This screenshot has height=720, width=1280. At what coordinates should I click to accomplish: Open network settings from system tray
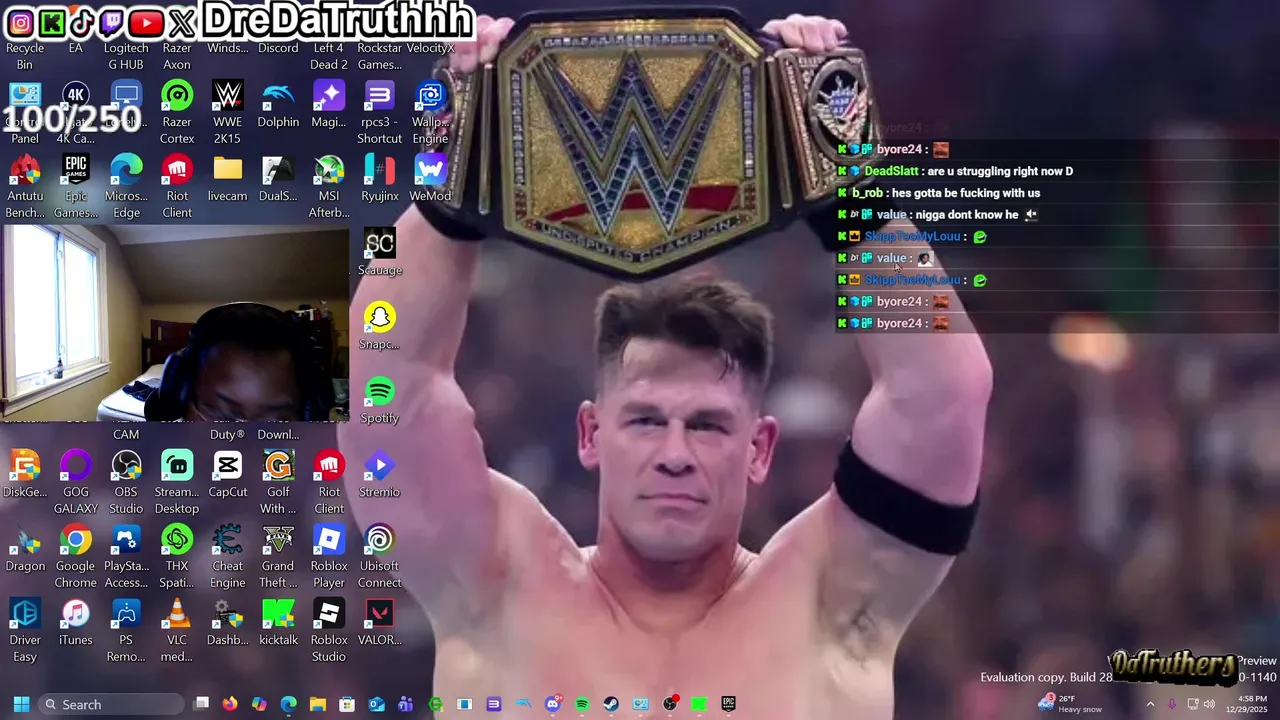1193,704
